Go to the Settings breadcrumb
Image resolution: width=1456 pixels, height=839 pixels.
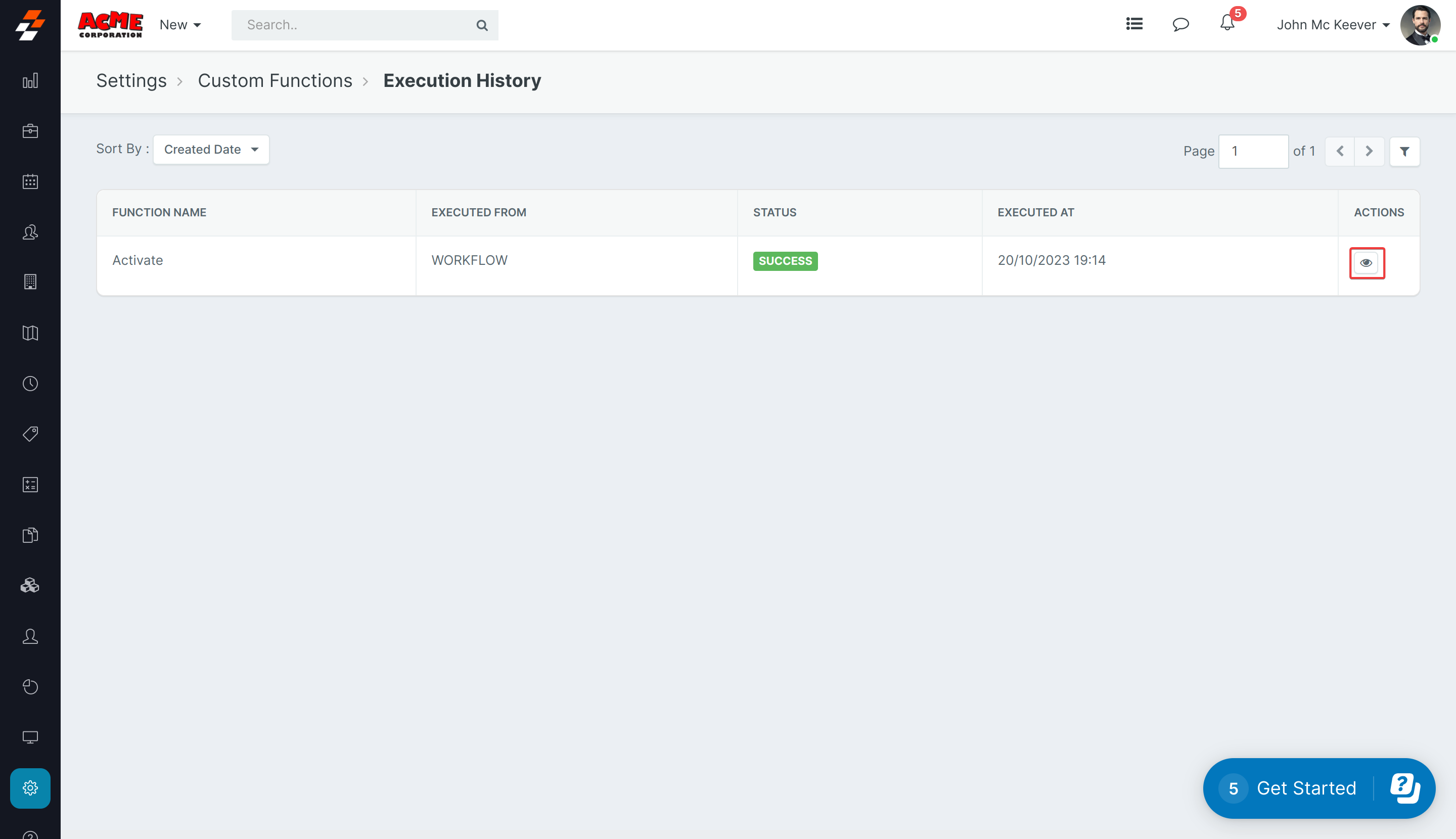click(x=131, y=81)
